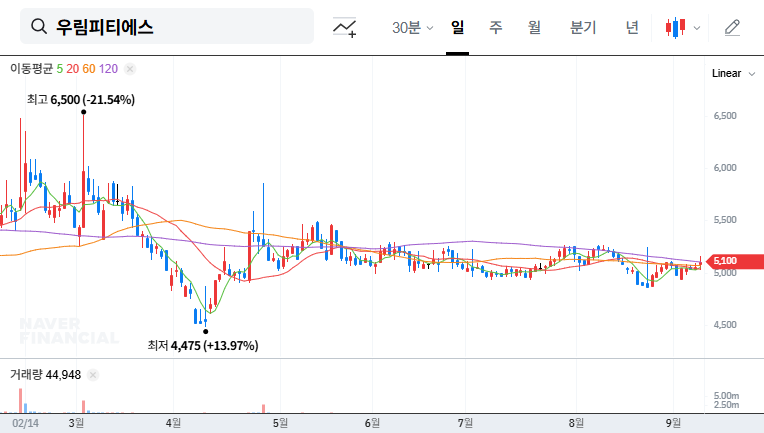The width and height of the screenshot is (764, 433).
Task: Switch to the 년 yearly tab
Action: point(632,27)
